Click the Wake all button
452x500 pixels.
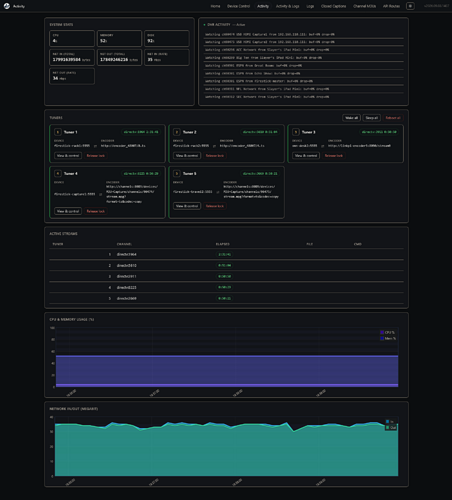(351, 118)
